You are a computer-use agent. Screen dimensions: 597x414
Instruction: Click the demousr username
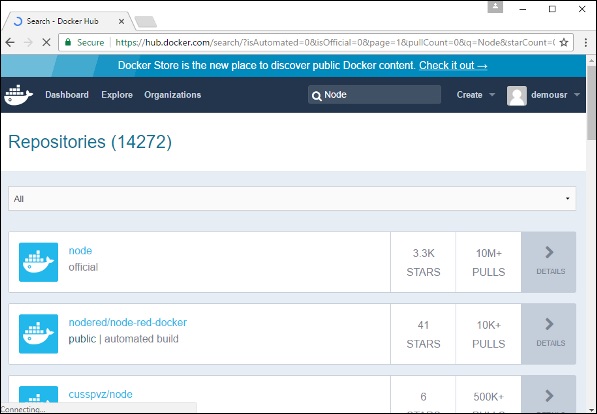pos(549,95)
